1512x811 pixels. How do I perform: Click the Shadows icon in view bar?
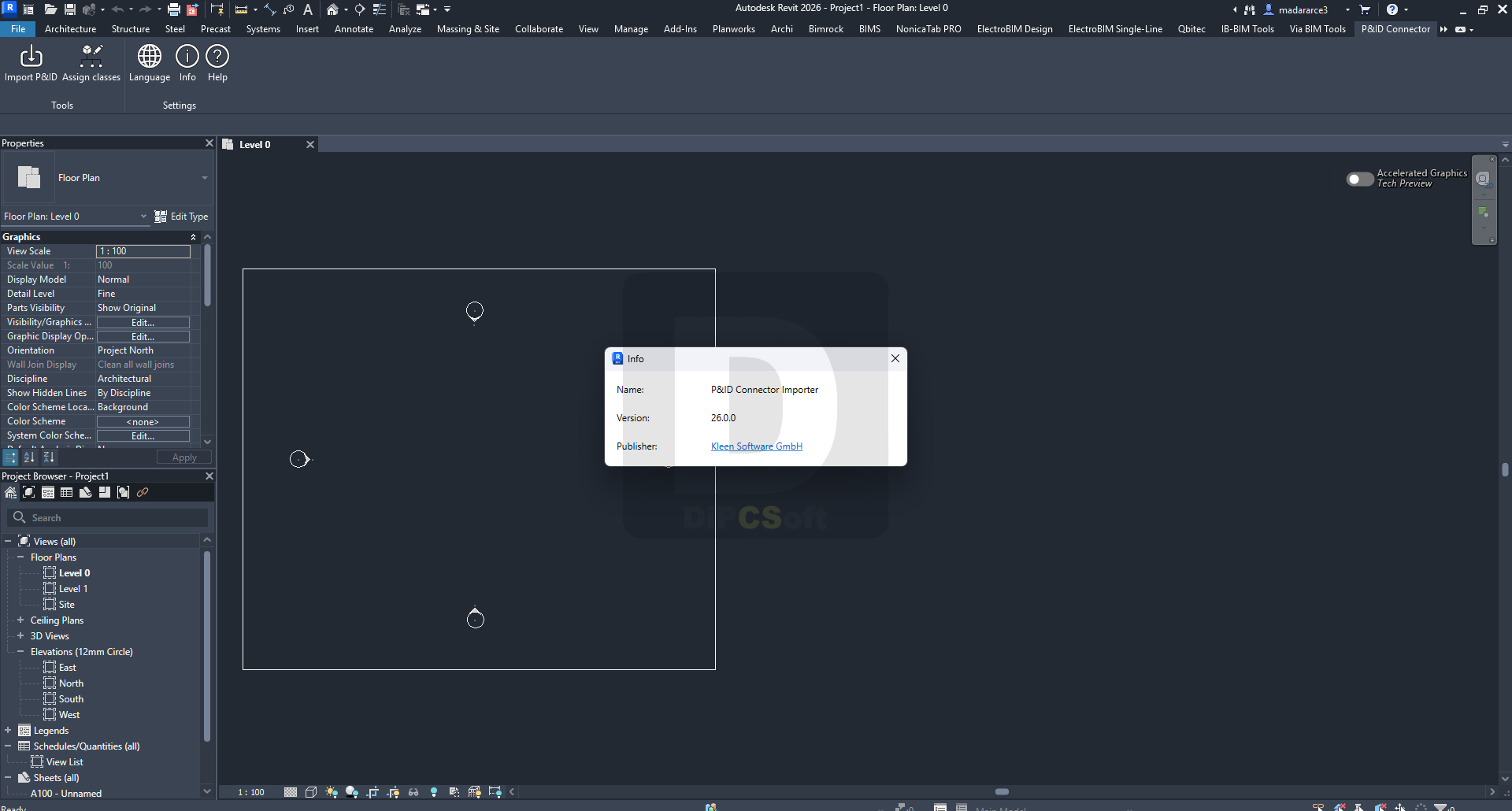[x=352, y=792]
